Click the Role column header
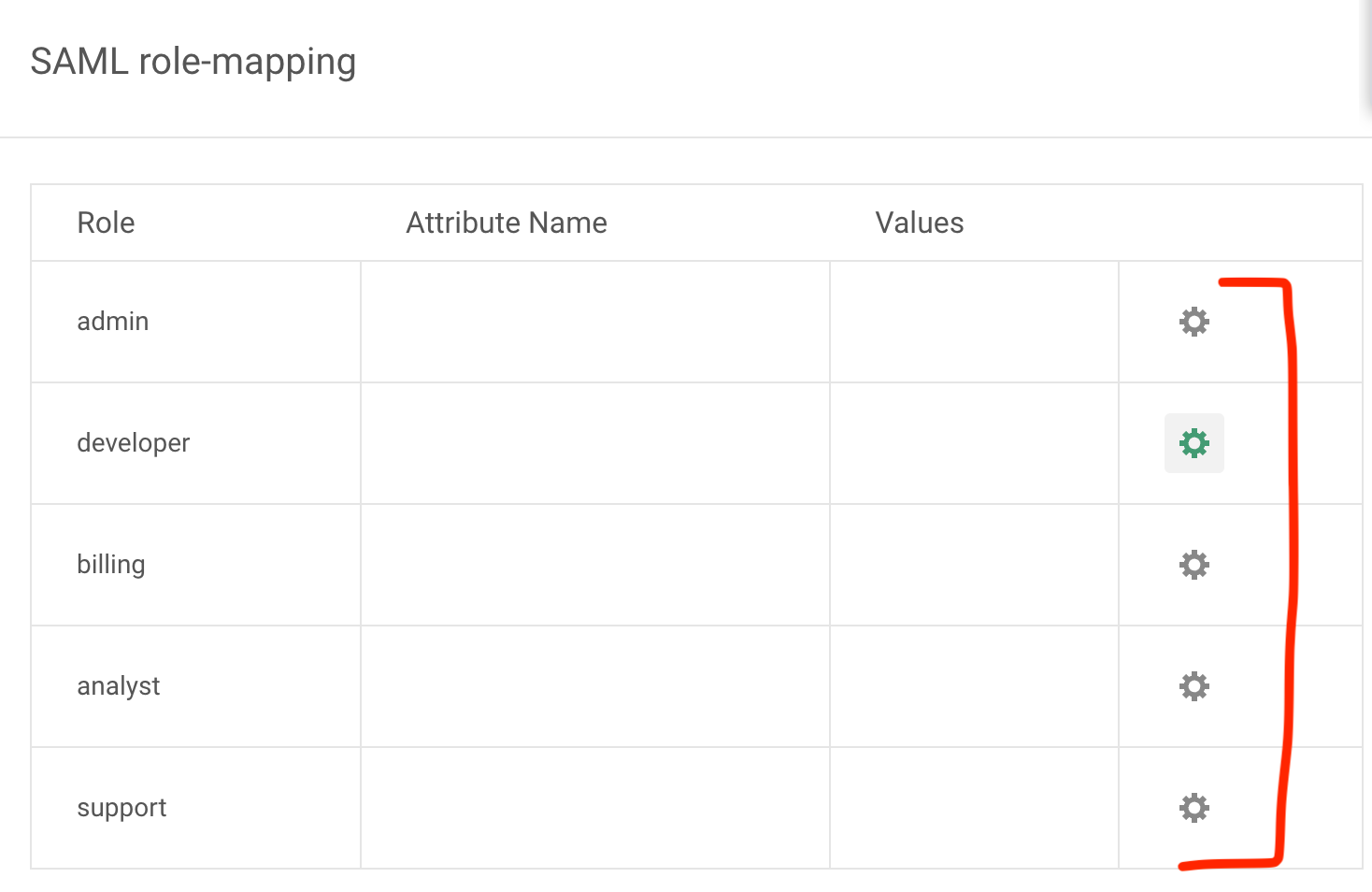 click(x=106, y=223)
